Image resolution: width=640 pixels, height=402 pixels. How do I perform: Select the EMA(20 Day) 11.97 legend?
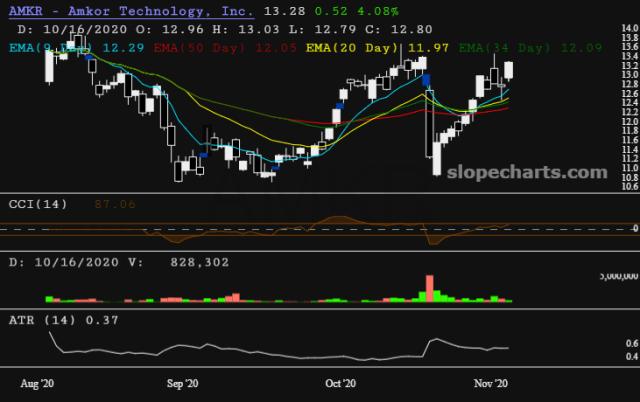tap(377, 48)
